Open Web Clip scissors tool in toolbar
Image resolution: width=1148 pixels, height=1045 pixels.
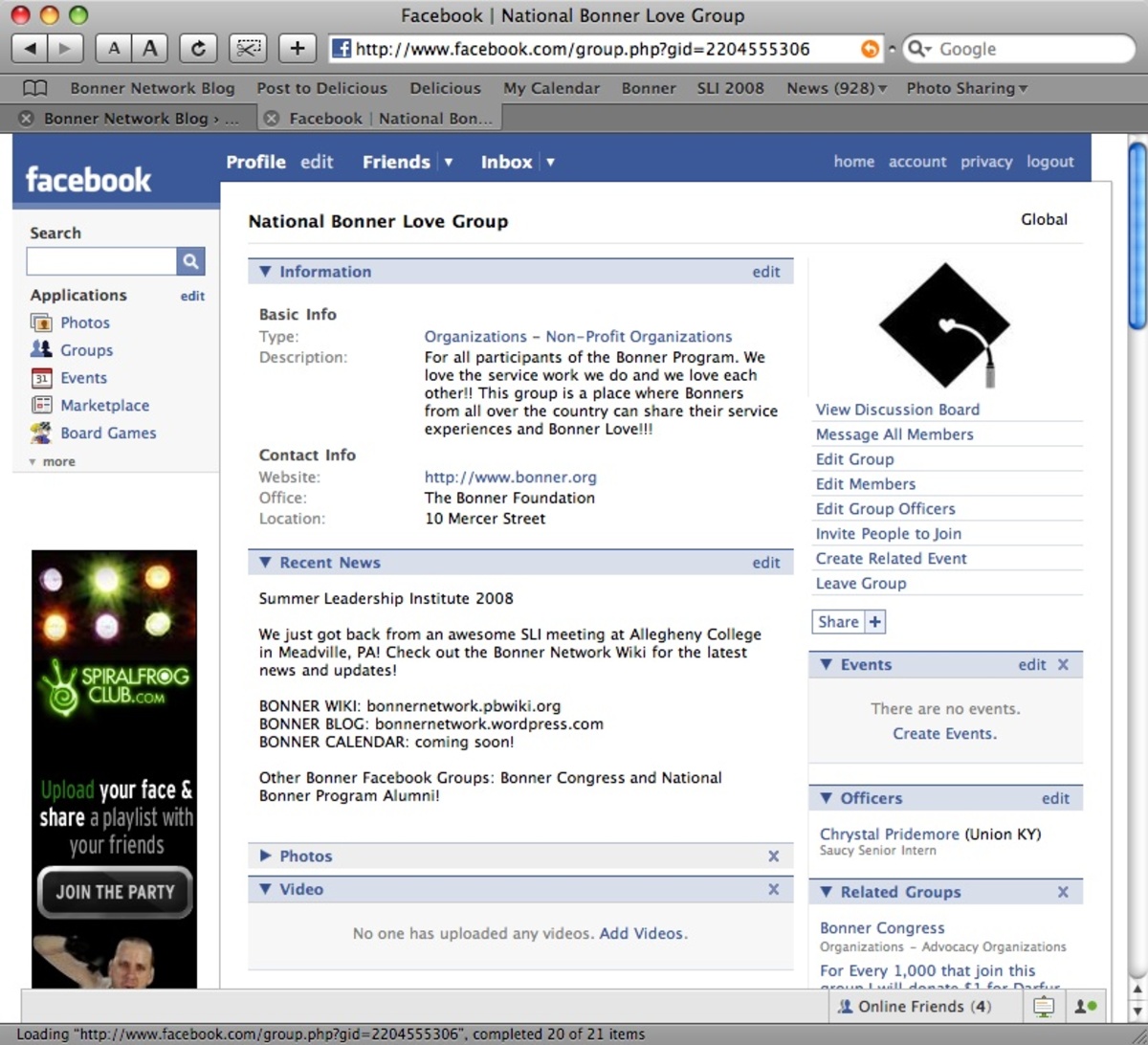pyautogui.click(x=248, y=48)
